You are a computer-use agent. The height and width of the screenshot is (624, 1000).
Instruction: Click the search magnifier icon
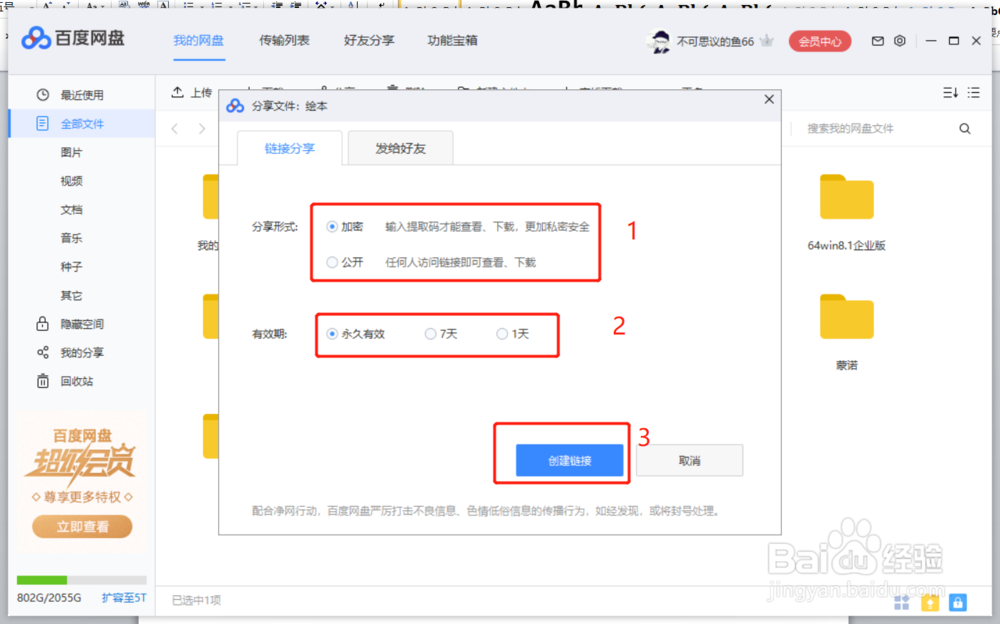[x=965, y=129]
